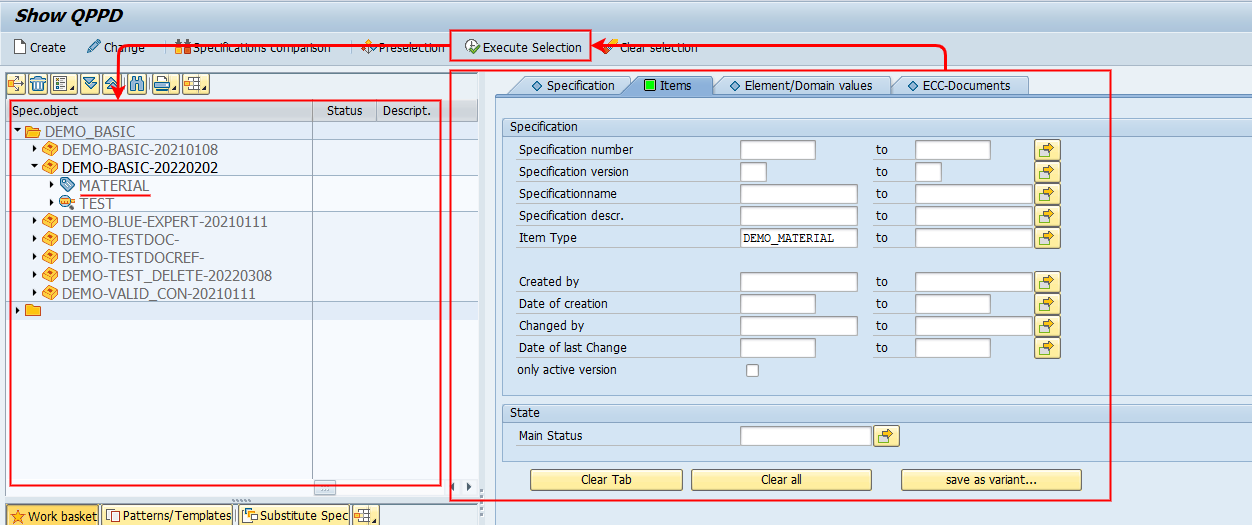Click the save as variant button

(990, 480)
